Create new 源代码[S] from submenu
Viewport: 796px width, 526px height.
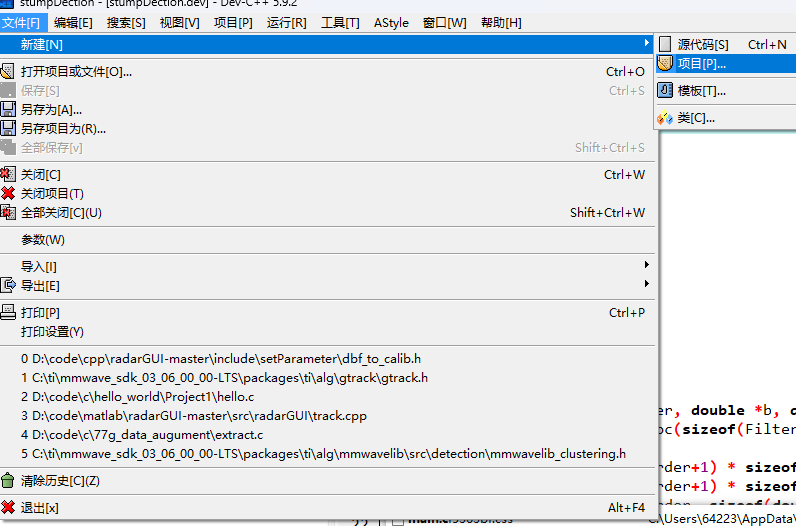pos(726,45)
